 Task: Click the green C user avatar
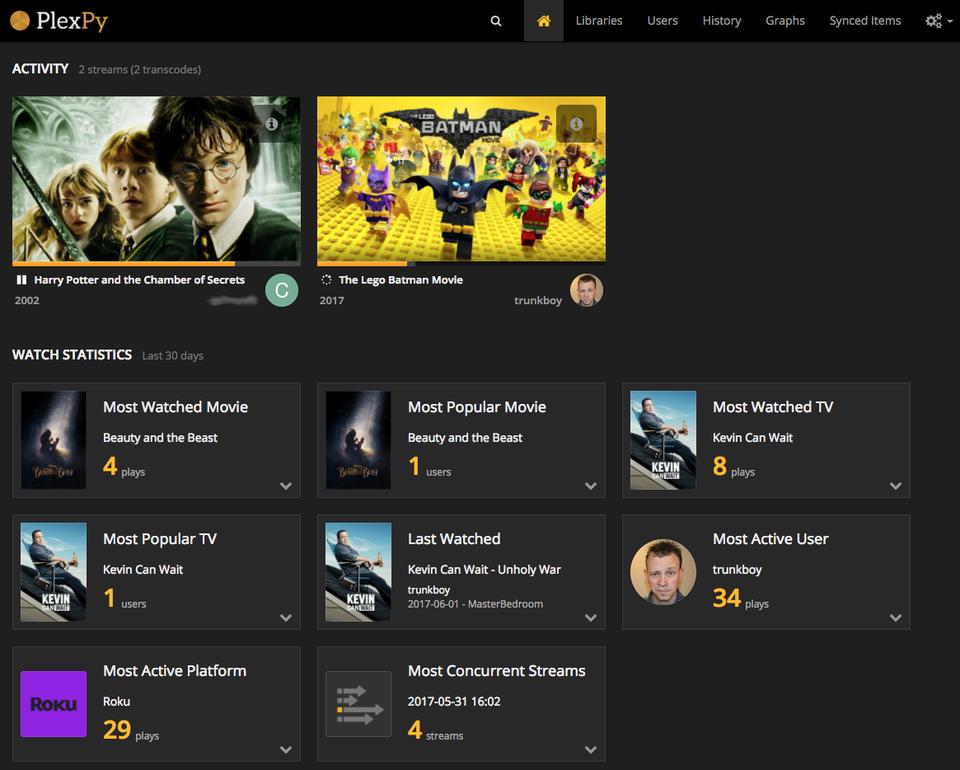point(281,290)
